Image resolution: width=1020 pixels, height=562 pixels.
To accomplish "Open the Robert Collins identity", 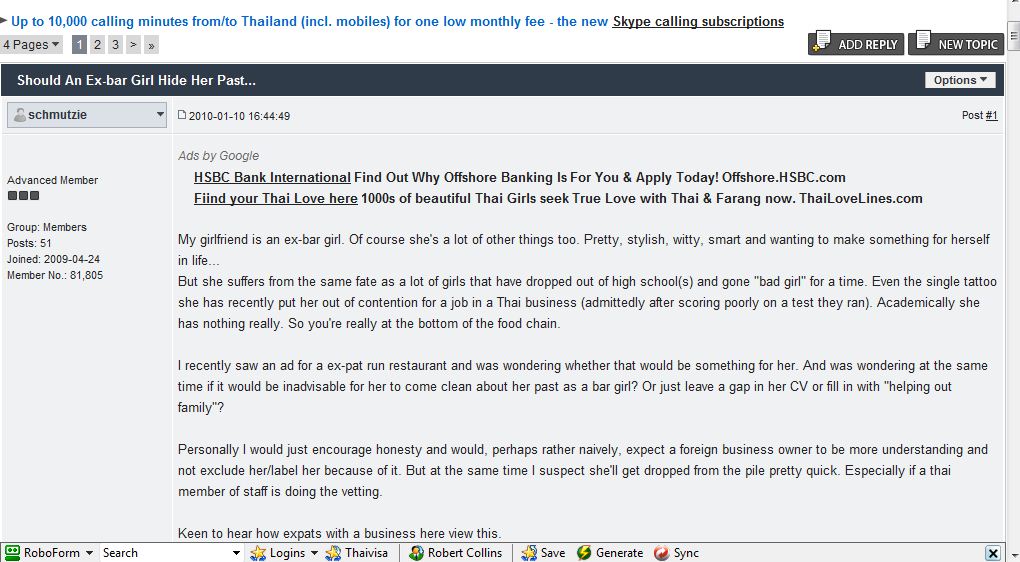I will (456, 553).
